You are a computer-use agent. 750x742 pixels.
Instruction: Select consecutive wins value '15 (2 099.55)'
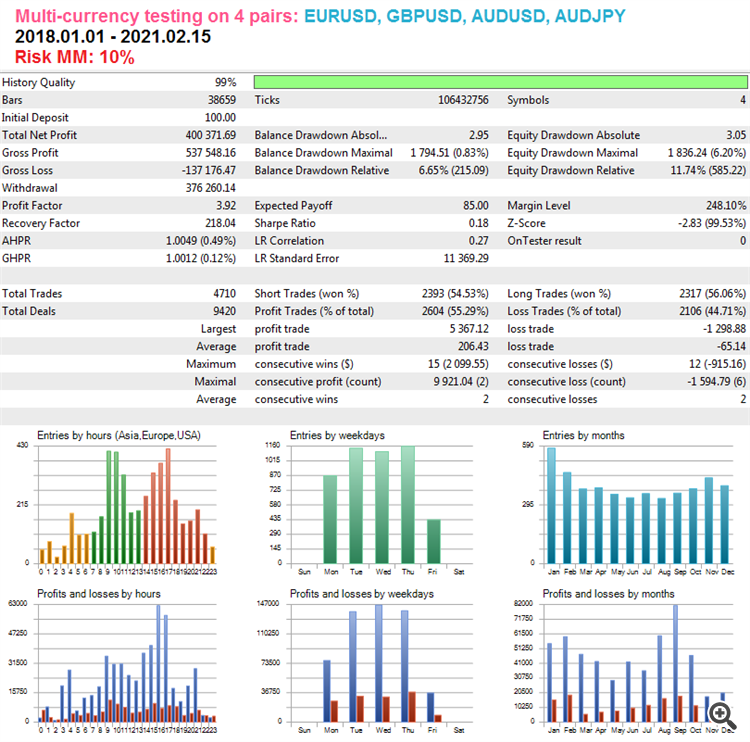[x=458, y=364]
